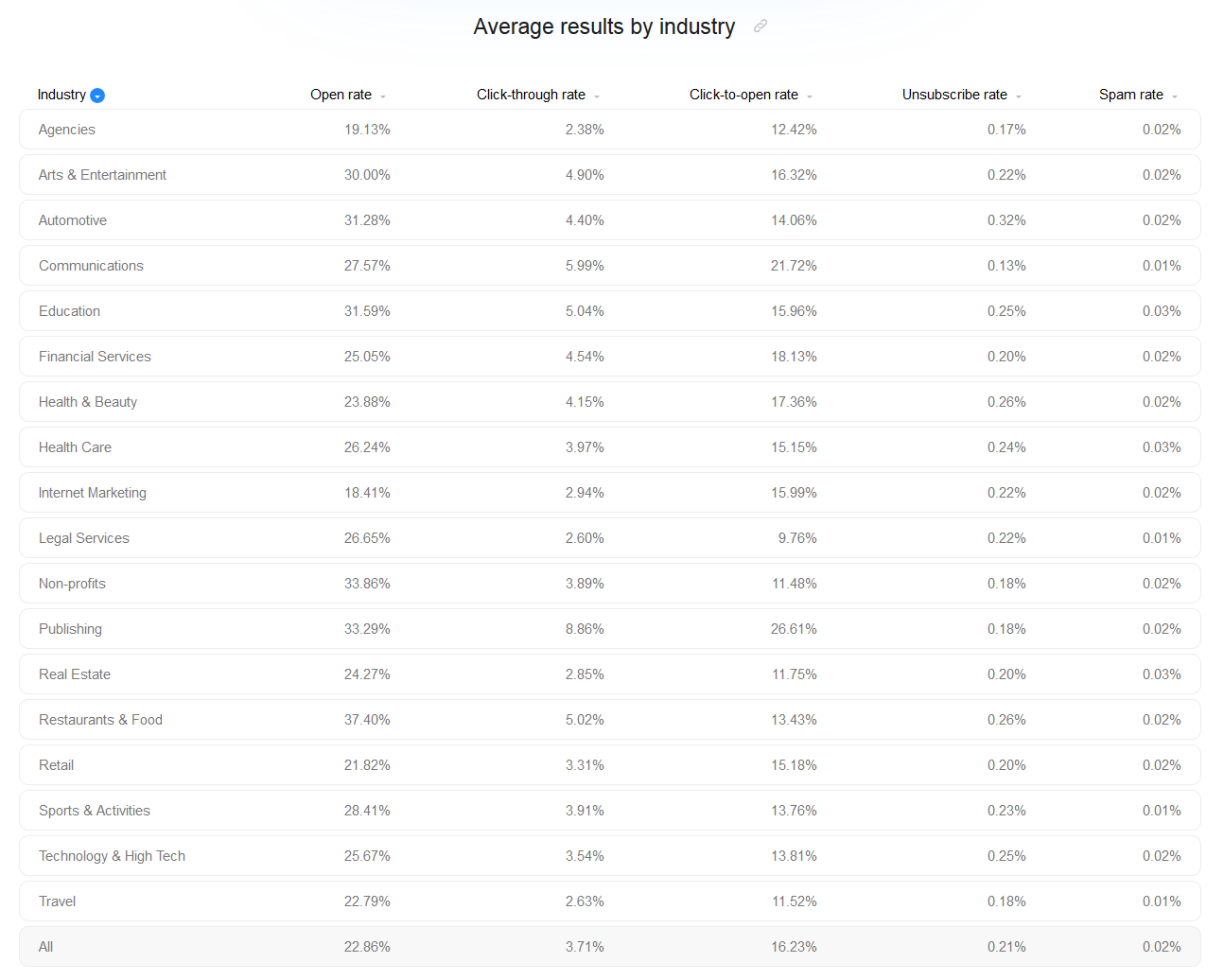Click the Unsubscribe rate column header
This screenshot has height=980, width=1224.
pyautogui.click(x=953, y=95)
